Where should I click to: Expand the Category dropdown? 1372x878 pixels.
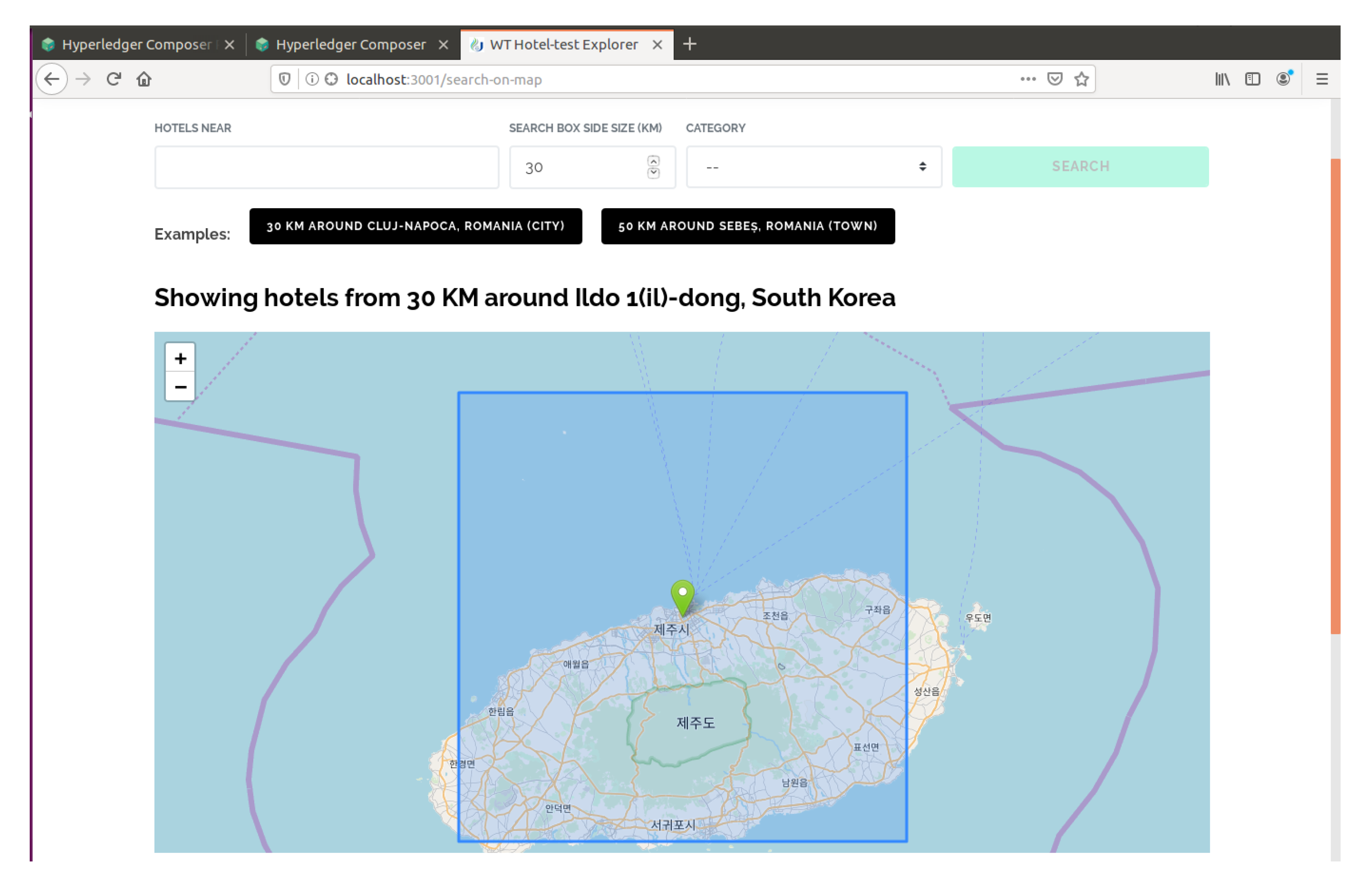(x=813, y=167)
